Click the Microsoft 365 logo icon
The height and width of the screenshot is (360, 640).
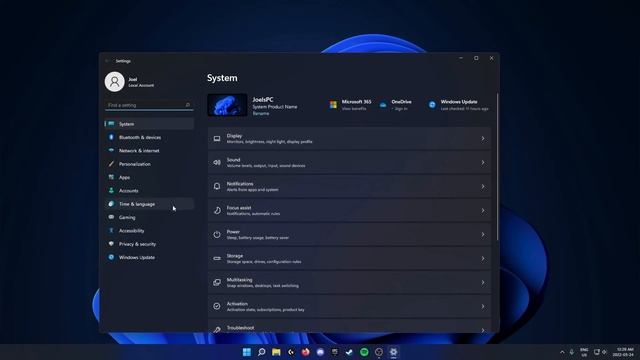click(333, 105)
